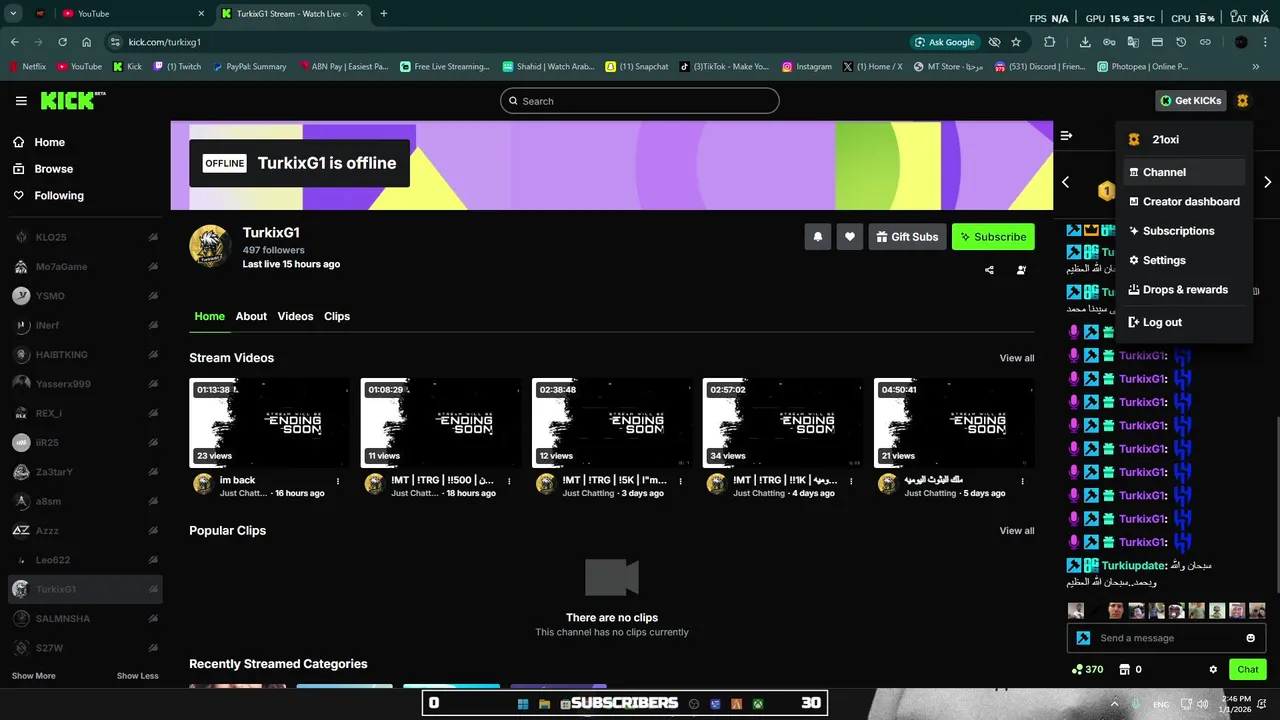Select Channel from profile menu
This screenshot has width=1280, height=720.
(1184, 172)
